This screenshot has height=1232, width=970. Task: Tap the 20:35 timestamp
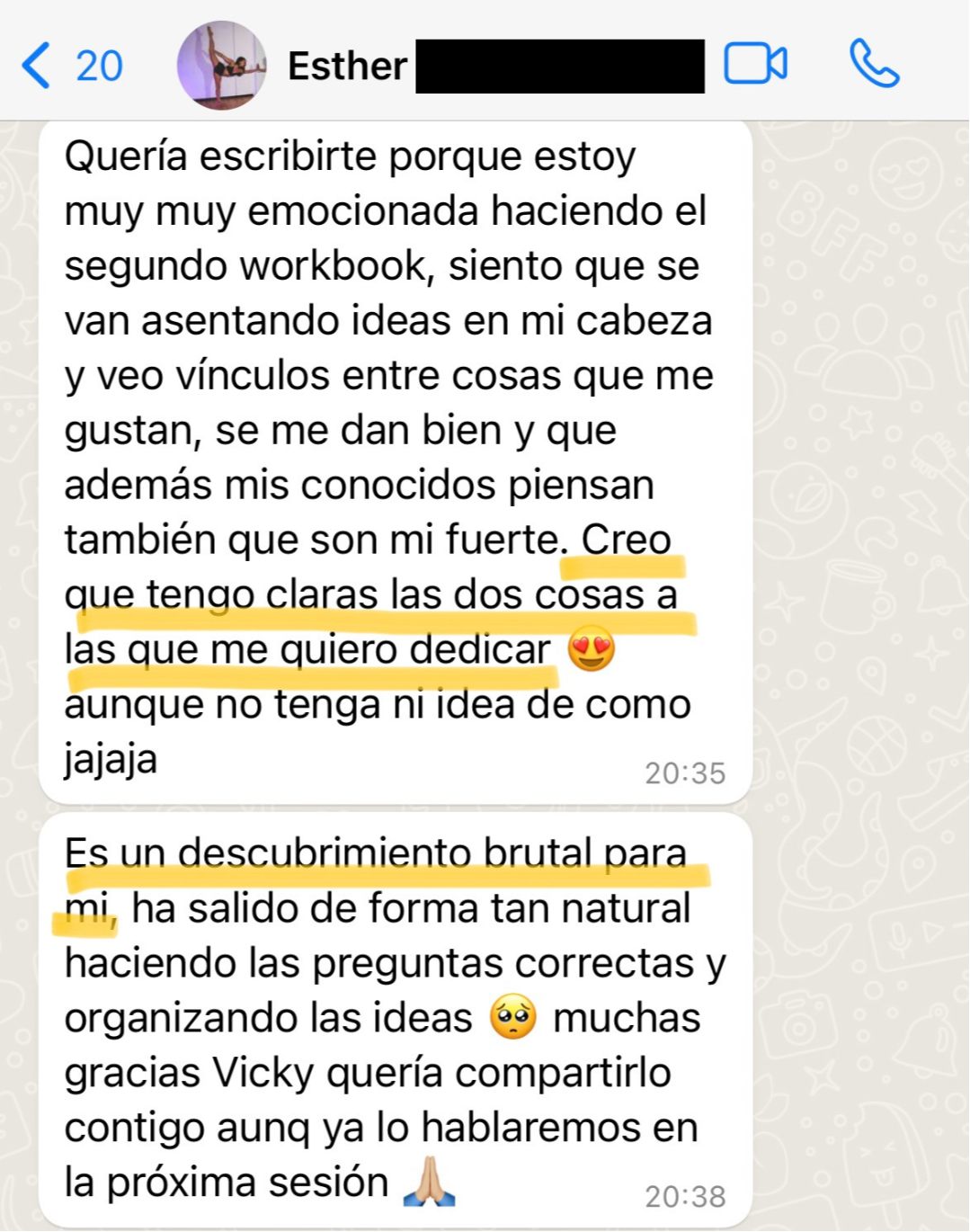(x=684, y=773)
